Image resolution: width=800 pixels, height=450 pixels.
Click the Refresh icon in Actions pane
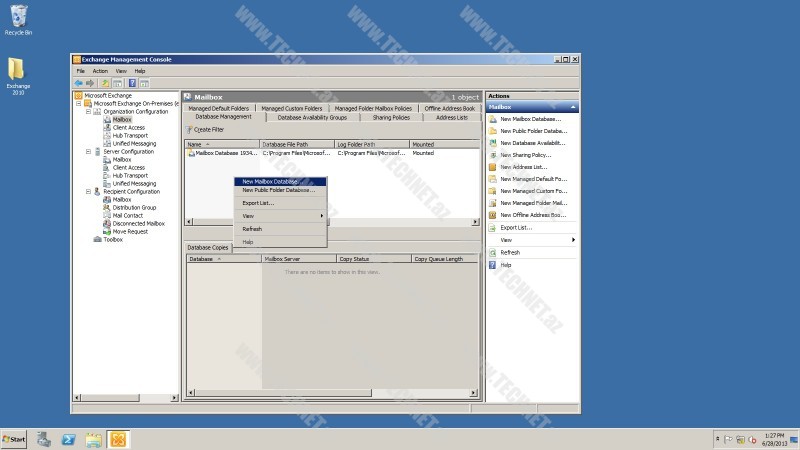(492, 253)
